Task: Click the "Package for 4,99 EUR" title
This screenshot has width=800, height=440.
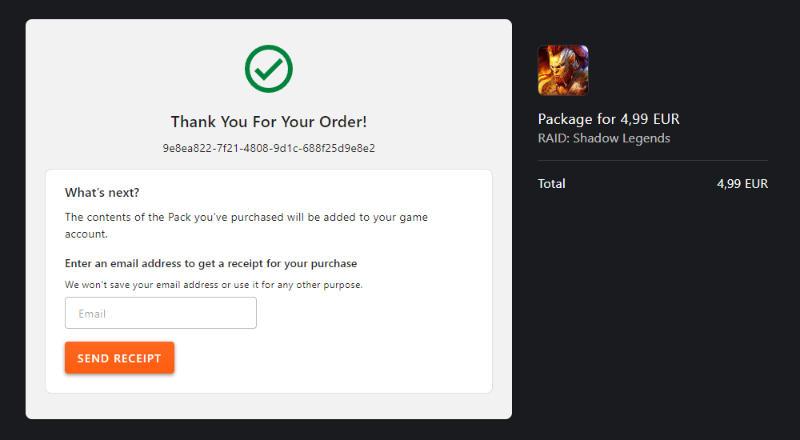Action: [608, 119]
